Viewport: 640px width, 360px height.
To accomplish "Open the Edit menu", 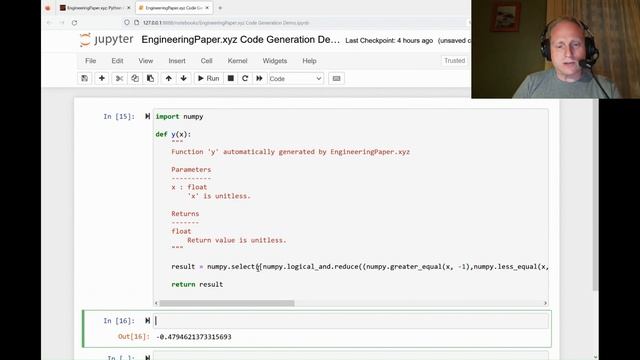I will click(x=117, y=61).
